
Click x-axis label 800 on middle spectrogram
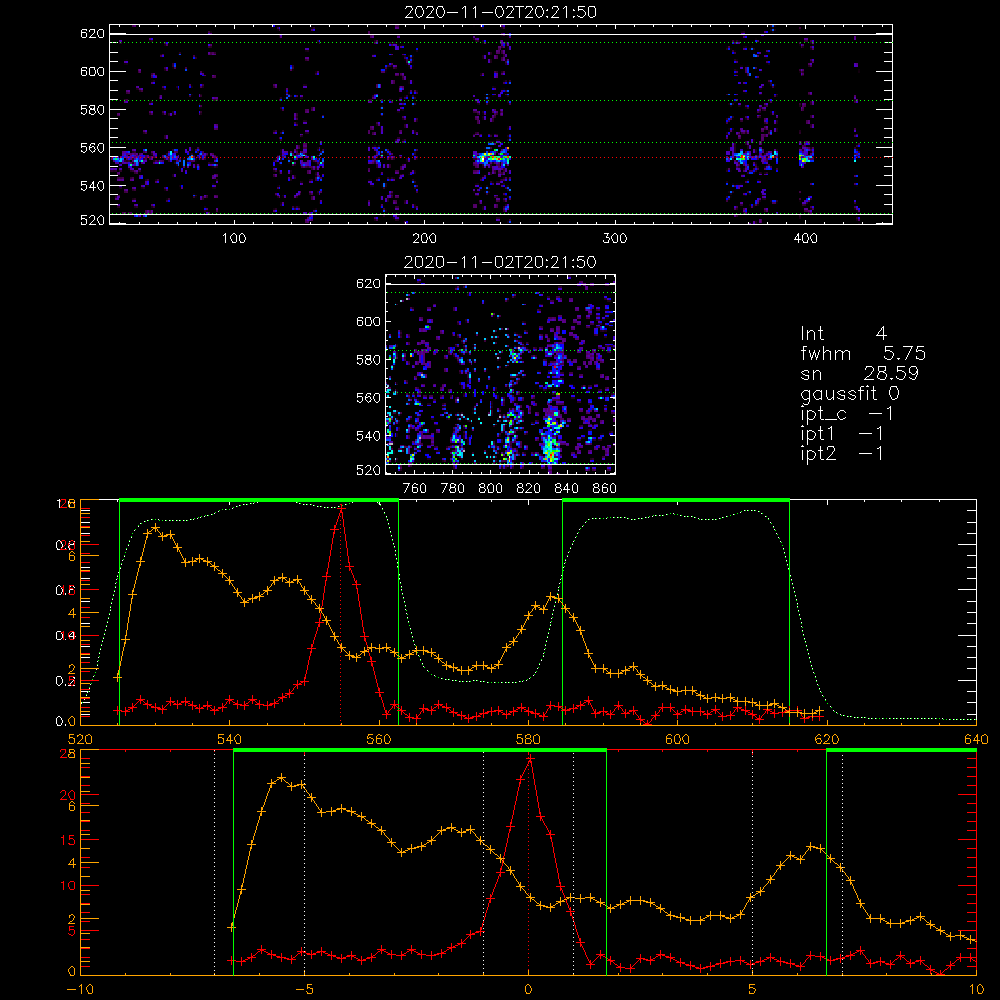pos(490,489)
